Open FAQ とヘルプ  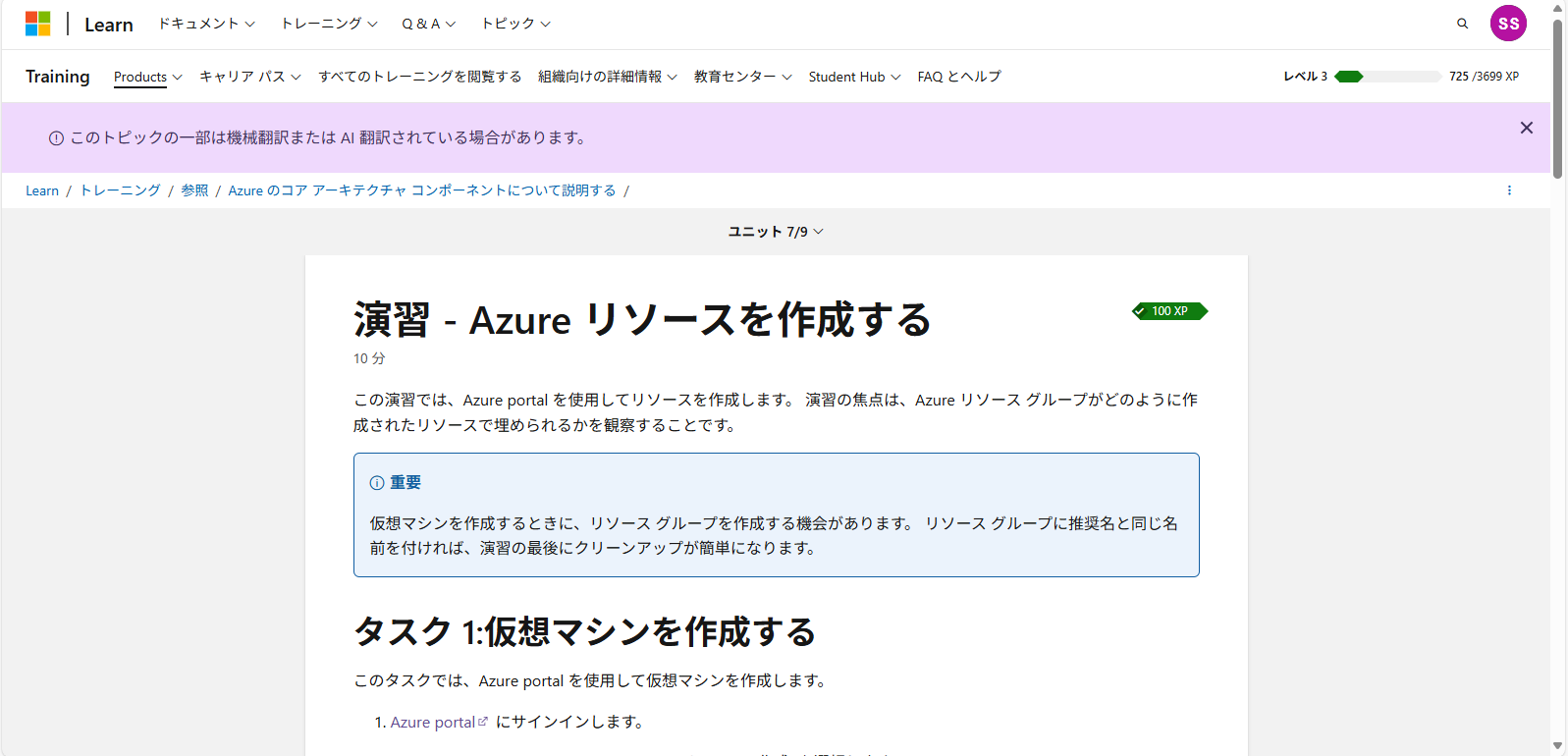click(x=959, y=77)
